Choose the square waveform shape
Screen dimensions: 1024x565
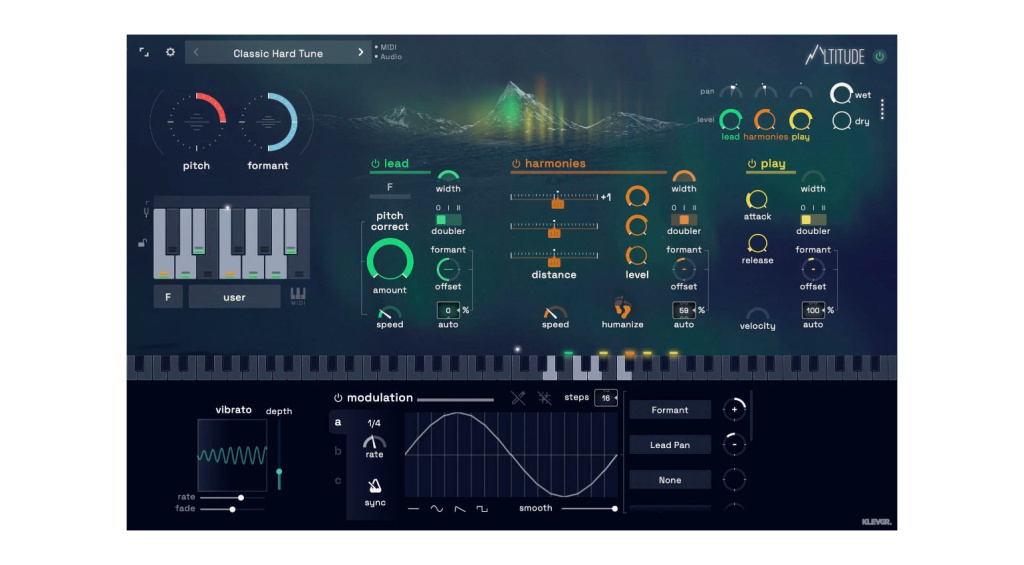tap(482, 509)
